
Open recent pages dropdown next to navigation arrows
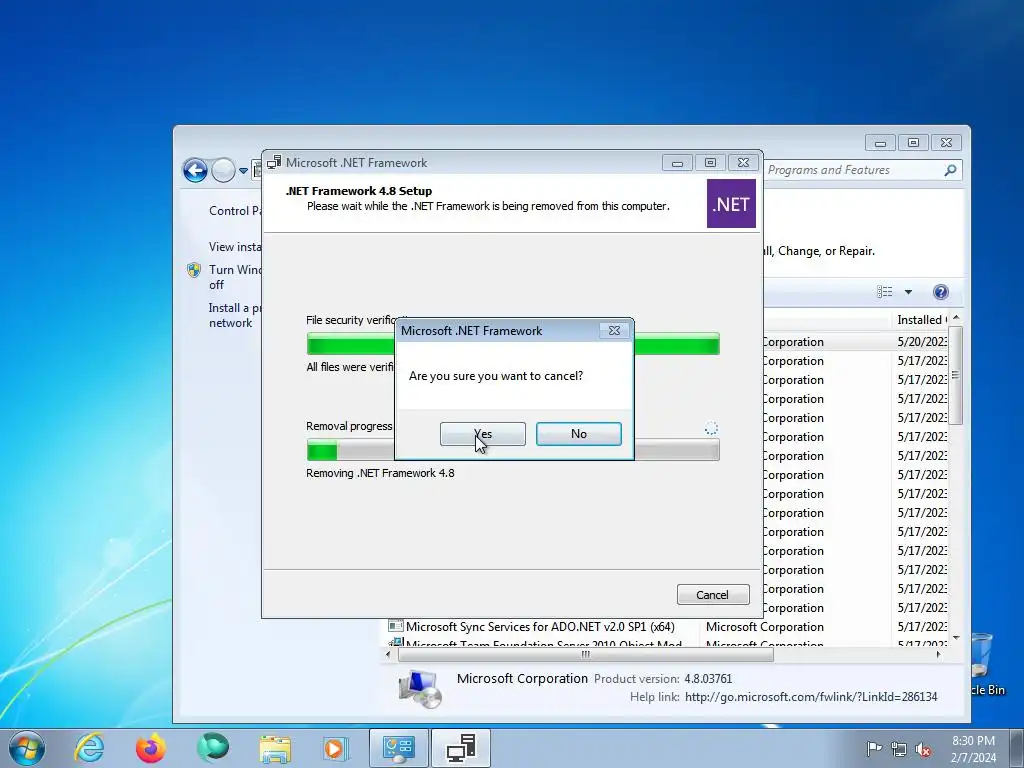243,170
